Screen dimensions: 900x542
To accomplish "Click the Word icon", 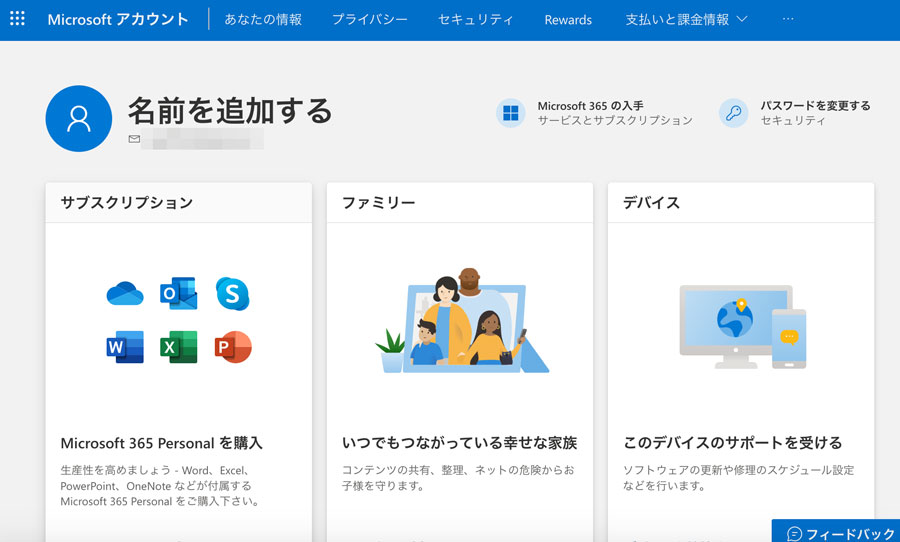I will pos(125,347).
